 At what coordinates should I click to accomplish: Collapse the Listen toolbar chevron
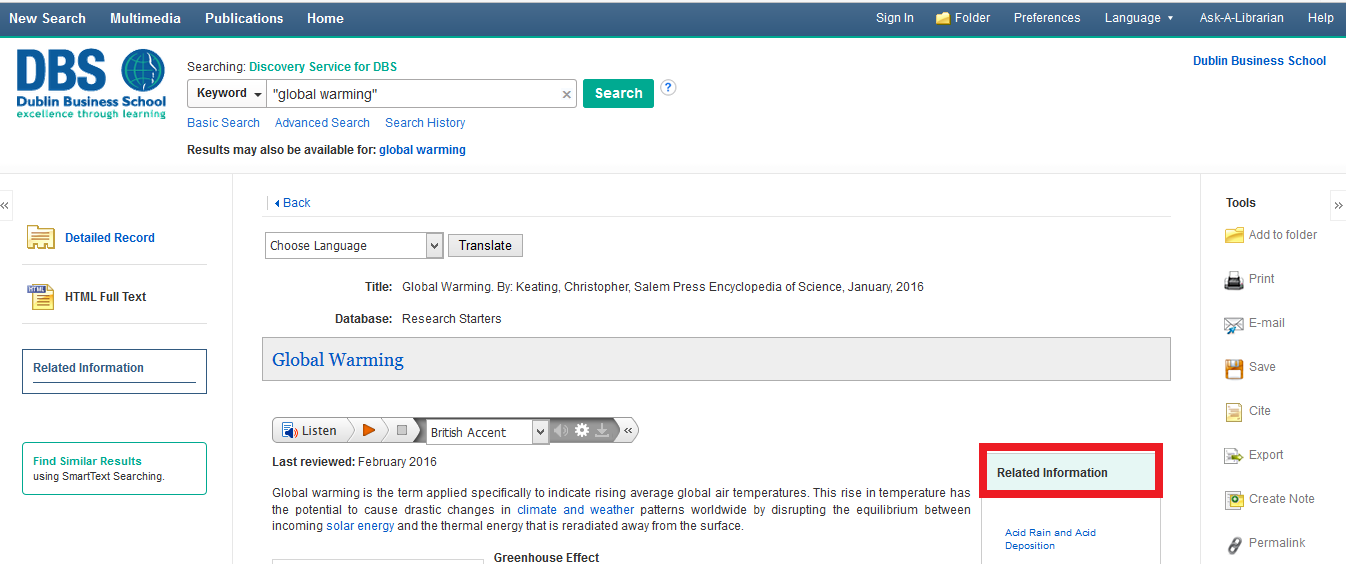628,430
